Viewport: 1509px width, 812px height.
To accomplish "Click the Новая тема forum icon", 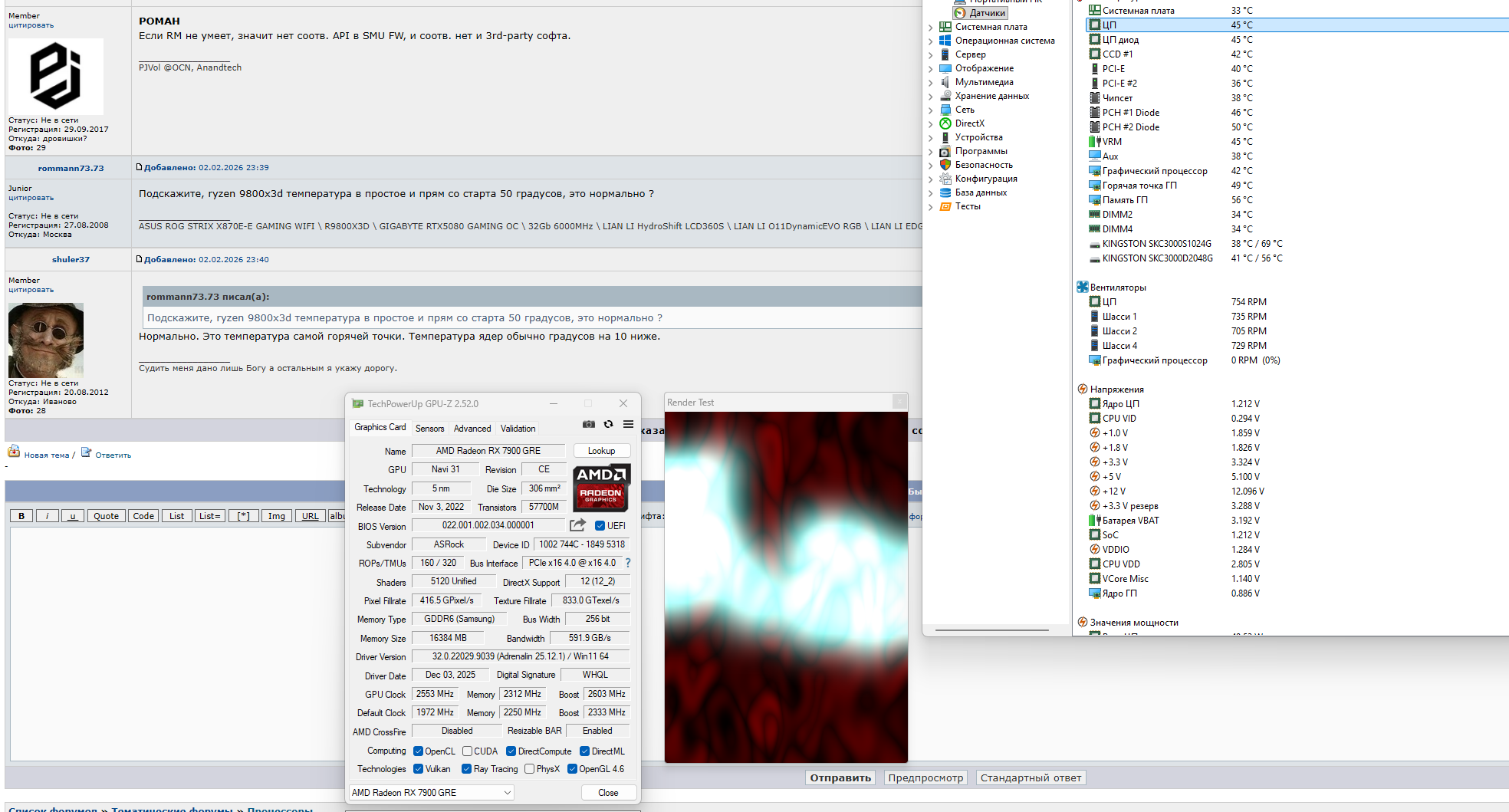I will (14, 451).
